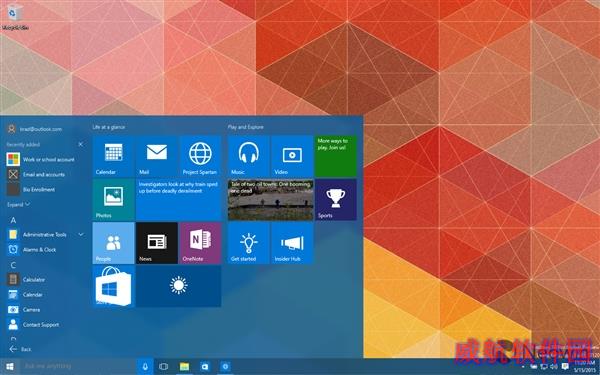Open the Mail tile
This screenshot has height=375, width=600.
157,156
